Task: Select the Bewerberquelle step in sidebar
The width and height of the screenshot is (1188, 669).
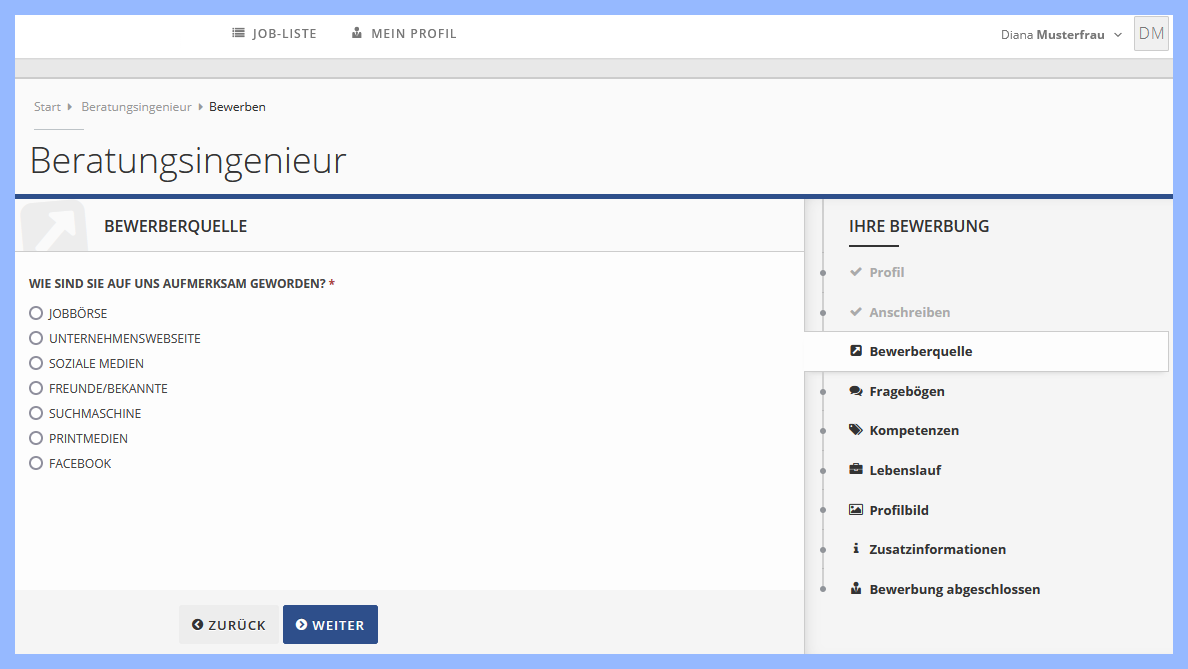Action: coord(920,351)
